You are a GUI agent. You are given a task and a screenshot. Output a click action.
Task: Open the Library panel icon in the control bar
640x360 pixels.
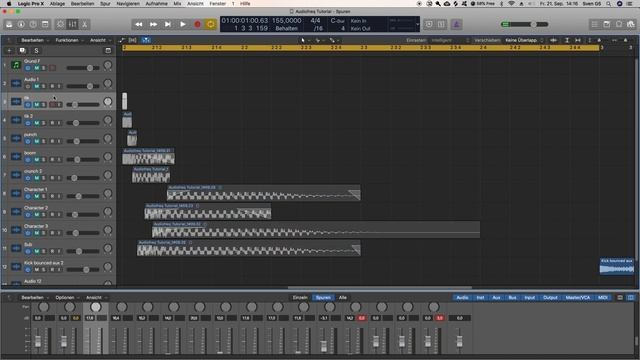pyautogui.click(x=9, y=24)
